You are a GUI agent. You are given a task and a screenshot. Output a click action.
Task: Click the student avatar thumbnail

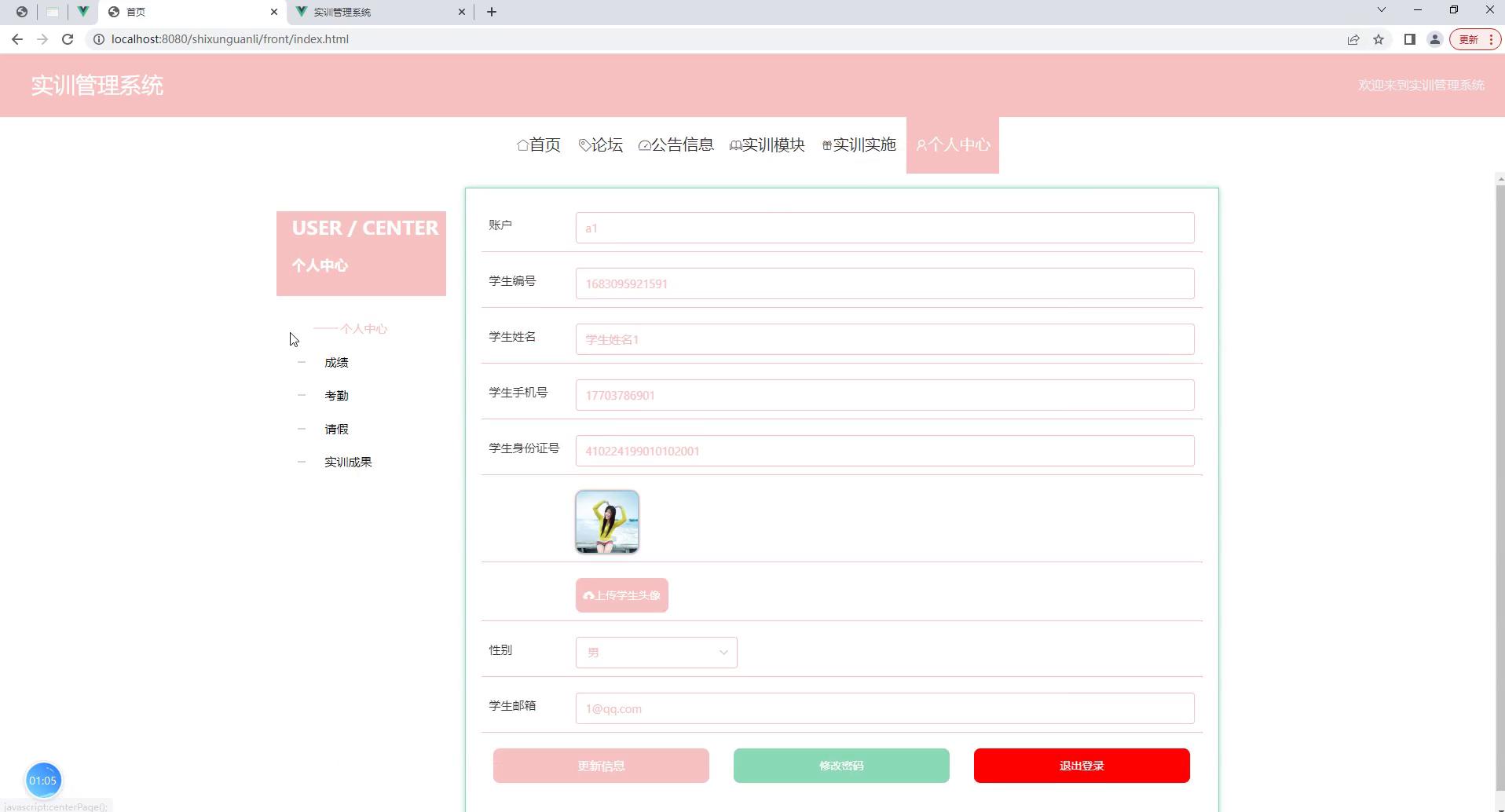tap(607, 522)
